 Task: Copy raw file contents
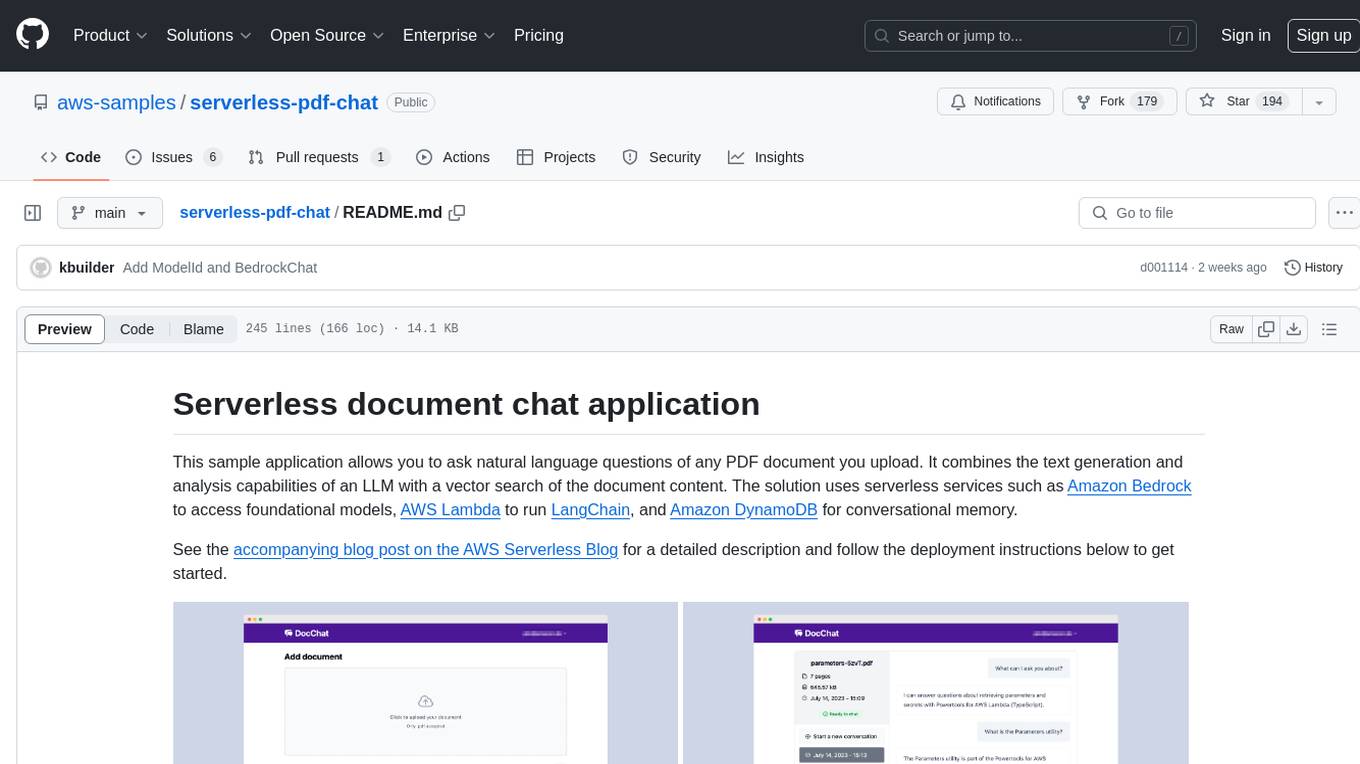tap(1266, 329)
